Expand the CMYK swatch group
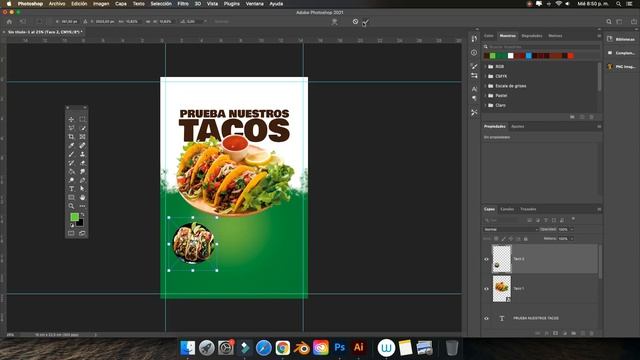Image resolution: width=640 pixels, height=360 pixels. pyautogui.click(x=485, y=76)
